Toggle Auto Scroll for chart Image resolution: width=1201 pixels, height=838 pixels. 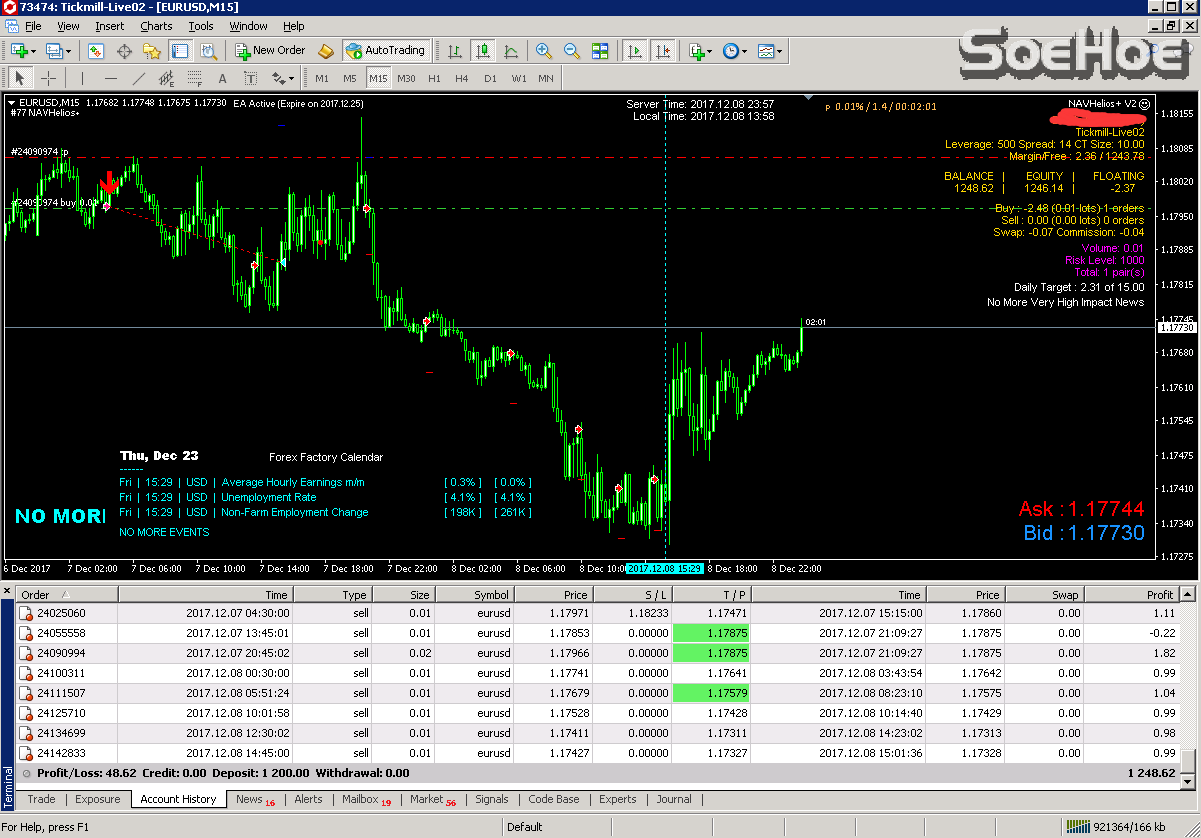coord(634,50)
